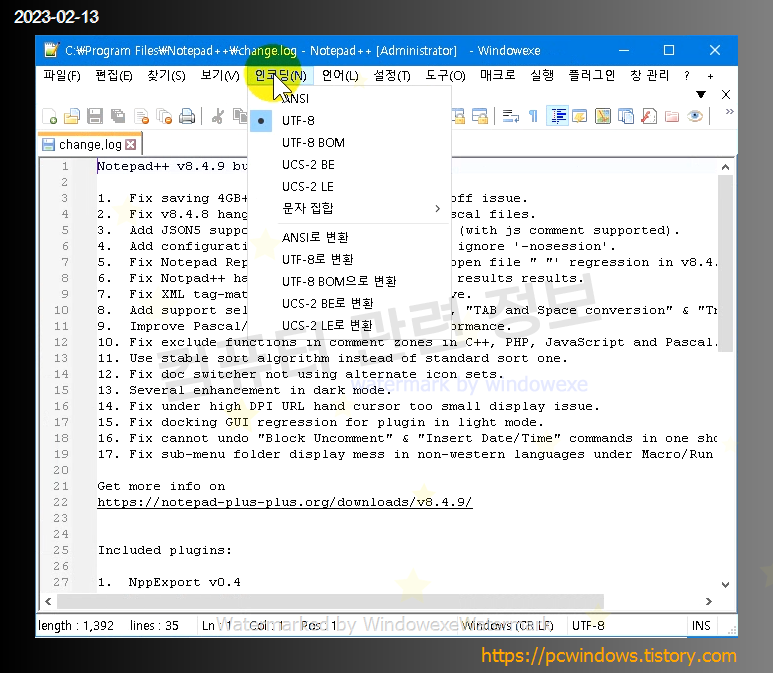Select UCS-2 LE encoding option

(x=350, y=187)
